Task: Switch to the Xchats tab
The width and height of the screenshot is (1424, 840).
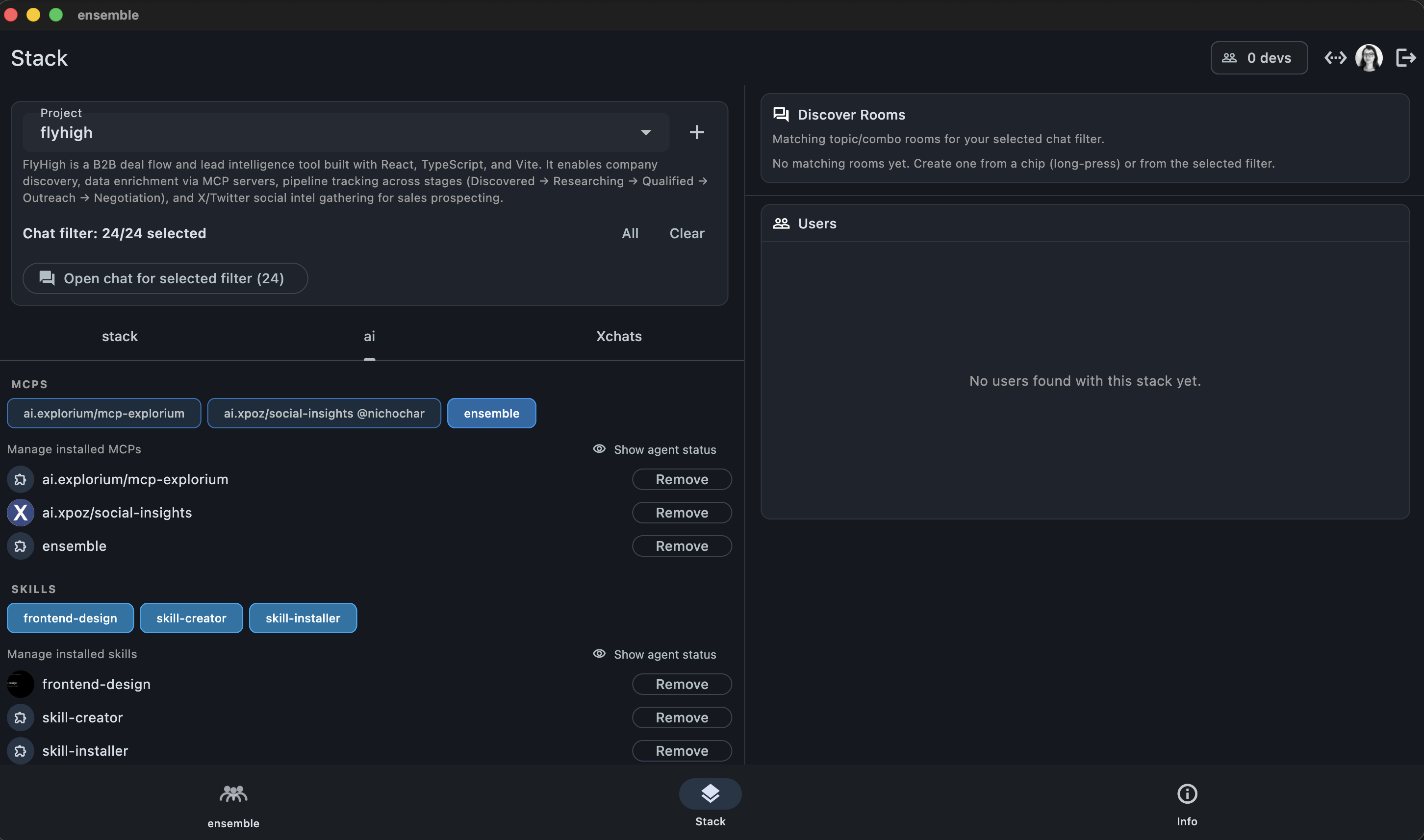Action: 618,336
